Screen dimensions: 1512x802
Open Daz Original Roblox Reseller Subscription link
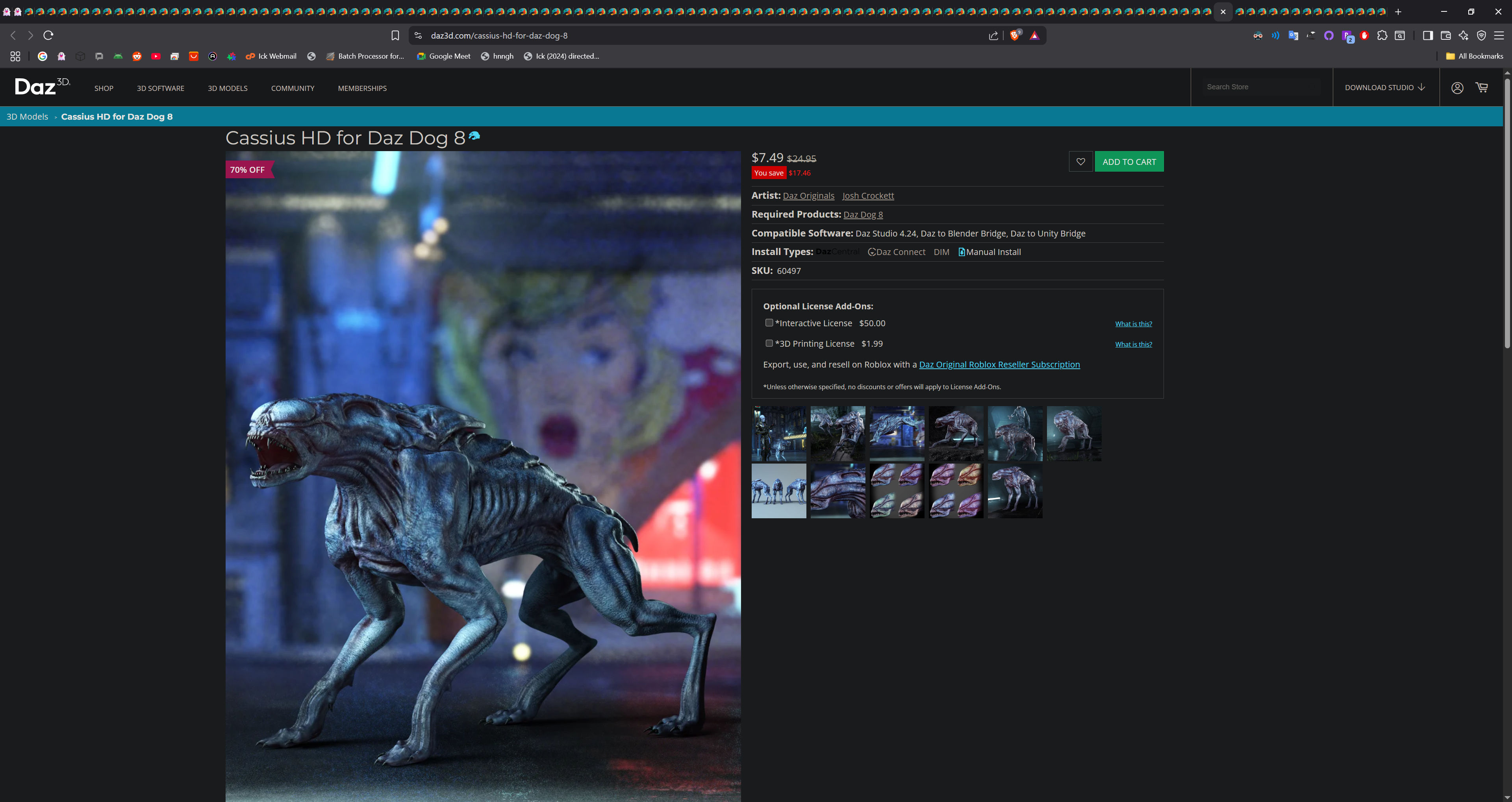pos(999,364)
